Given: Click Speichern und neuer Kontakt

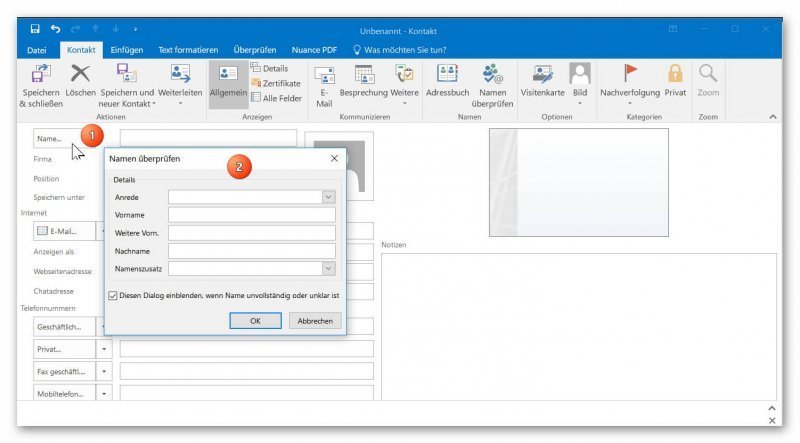Looking at the screenshot, I should pos(127,86).
